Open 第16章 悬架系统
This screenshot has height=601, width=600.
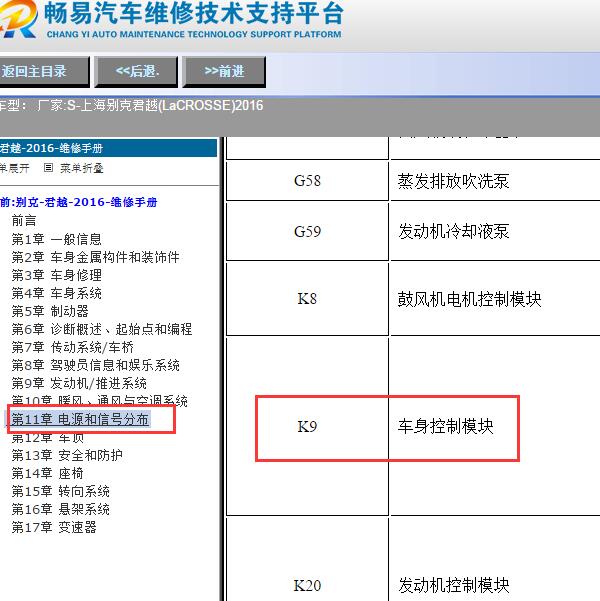(x=61, y=509)
